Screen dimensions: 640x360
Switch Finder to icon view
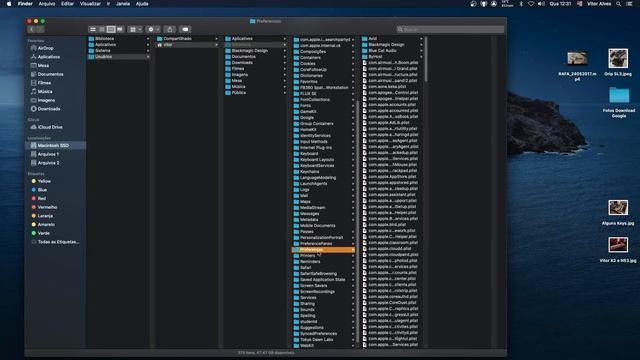[93, 29]
